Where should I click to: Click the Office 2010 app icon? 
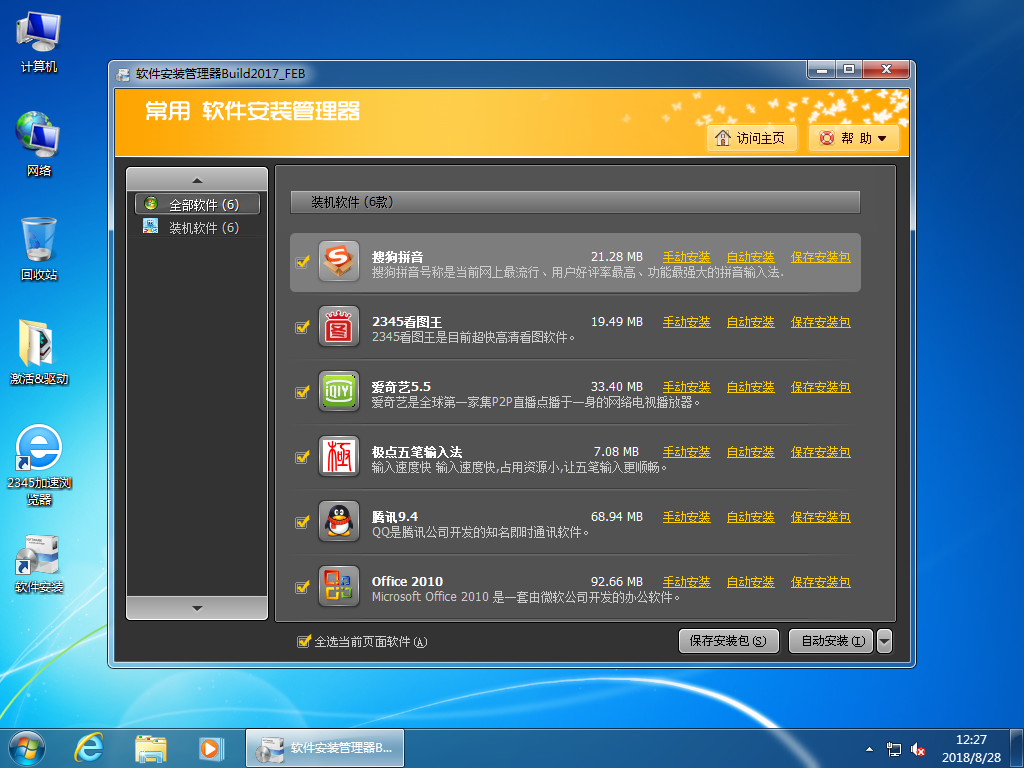pyautogui.click(x=339, y=586)
